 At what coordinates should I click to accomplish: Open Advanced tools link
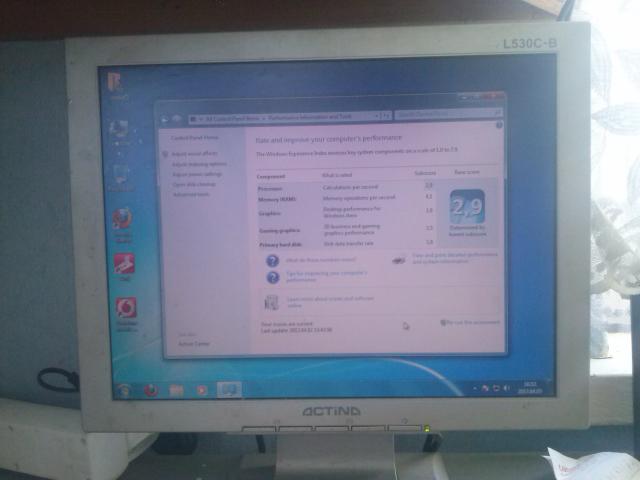[x=190, y=195]
